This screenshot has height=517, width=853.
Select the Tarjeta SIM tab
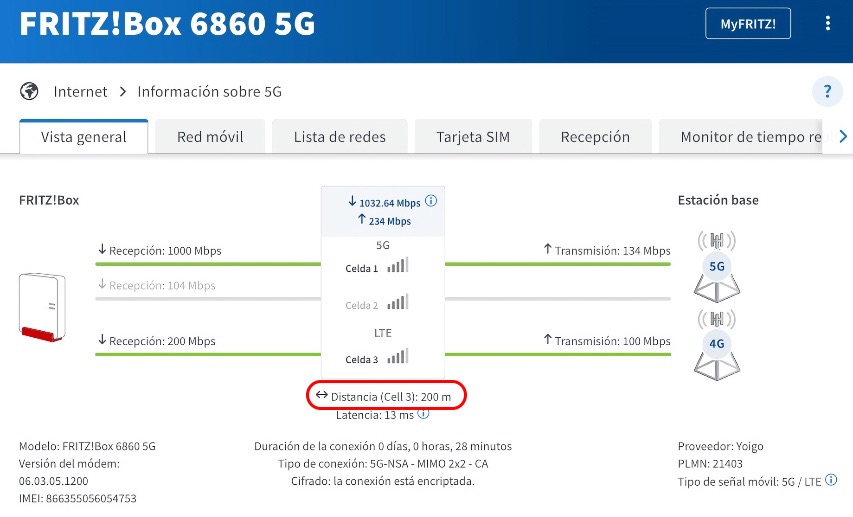point(473,137)
